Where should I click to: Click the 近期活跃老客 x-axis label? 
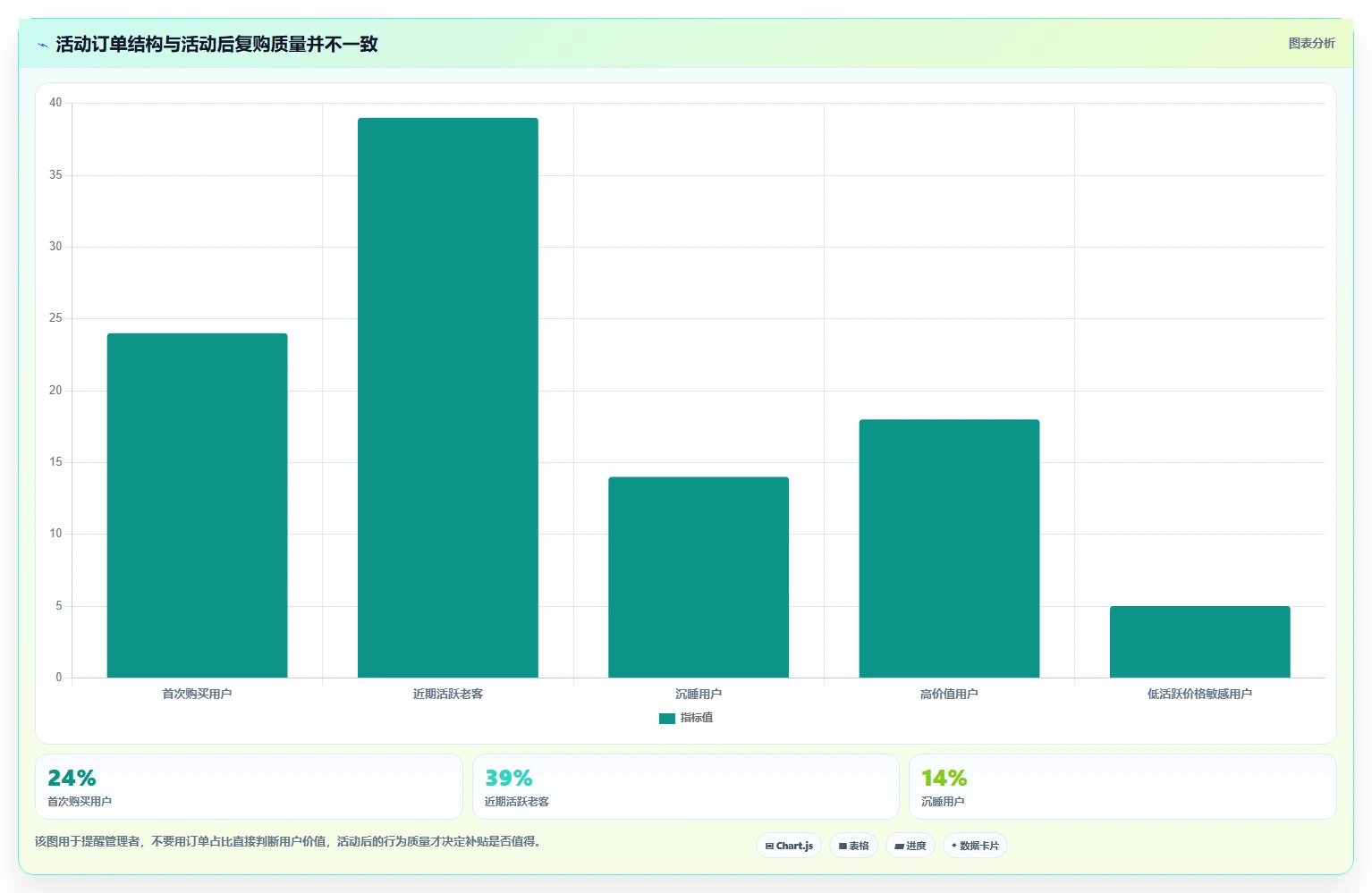(448, 694)
